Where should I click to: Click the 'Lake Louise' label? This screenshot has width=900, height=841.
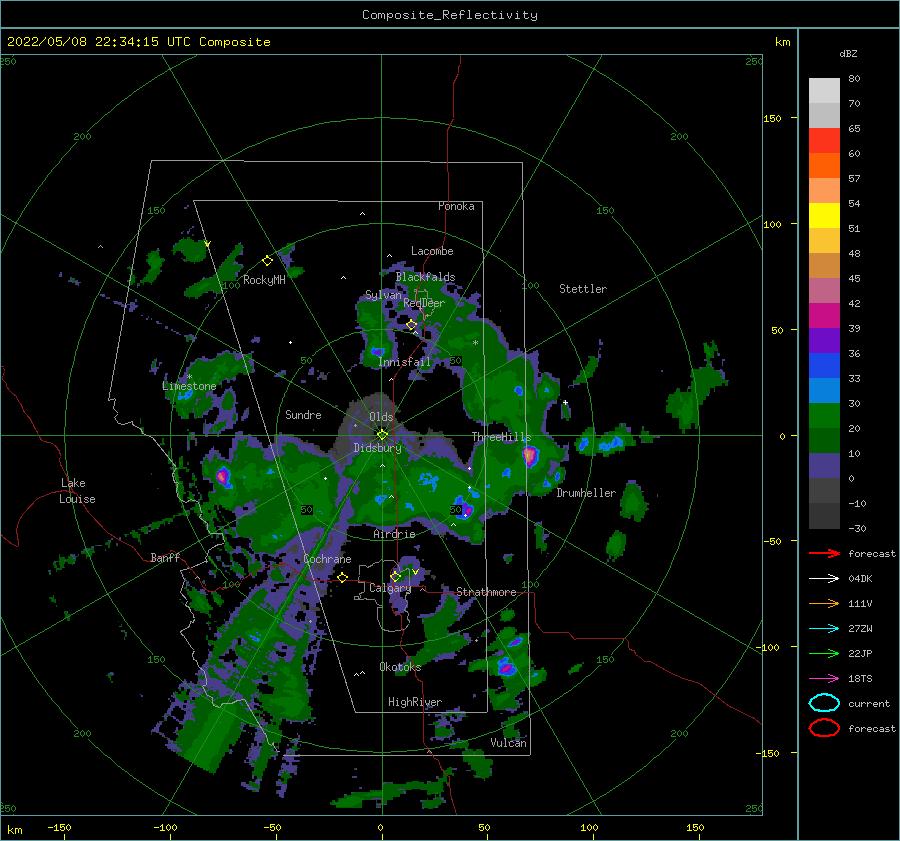coord(77,491)
